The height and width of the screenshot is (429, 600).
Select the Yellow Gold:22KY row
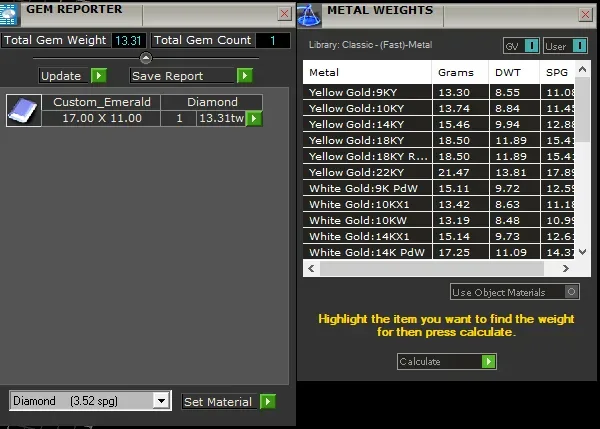click(439, 173)
